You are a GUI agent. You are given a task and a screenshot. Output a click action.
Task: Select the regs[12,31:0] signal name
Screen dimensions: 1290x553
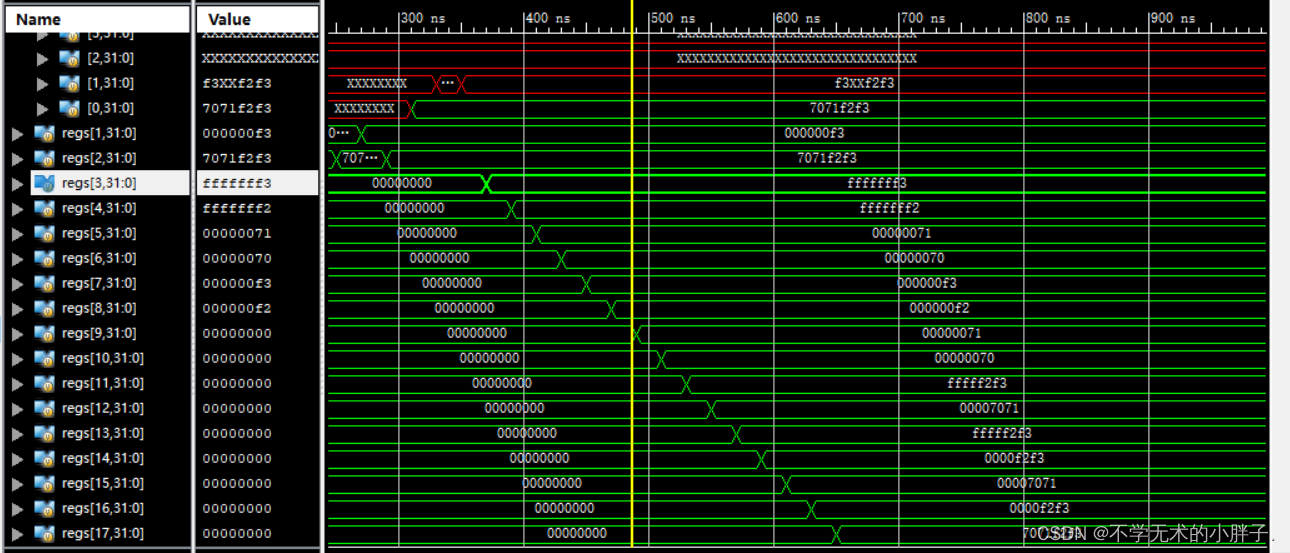tap(103, 408)
